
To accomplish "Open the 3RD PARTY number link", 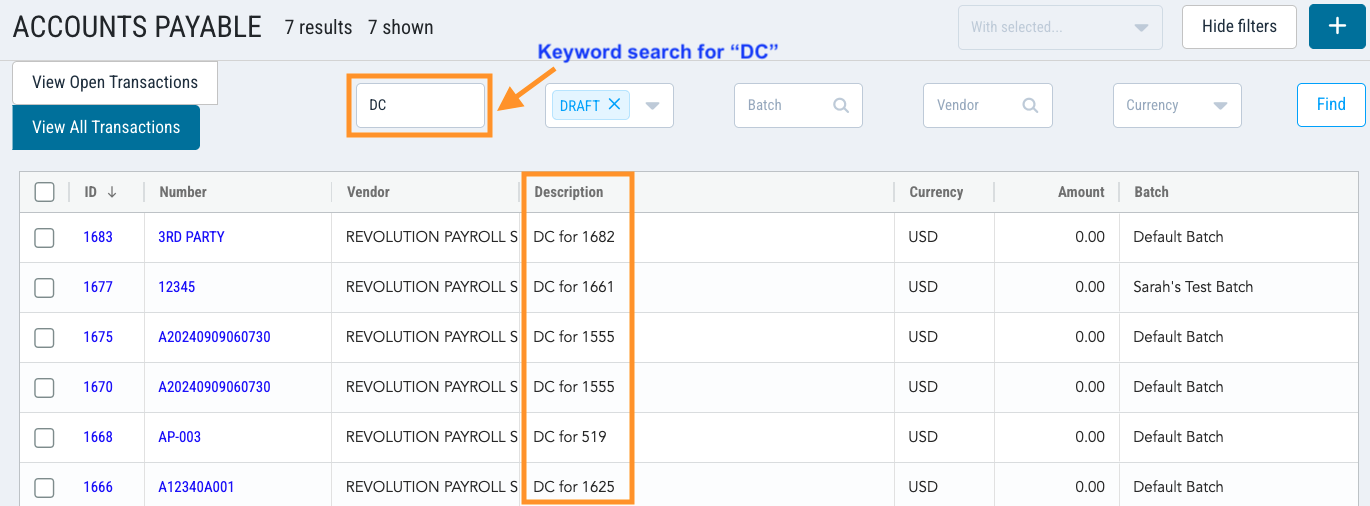I will 191,237.
